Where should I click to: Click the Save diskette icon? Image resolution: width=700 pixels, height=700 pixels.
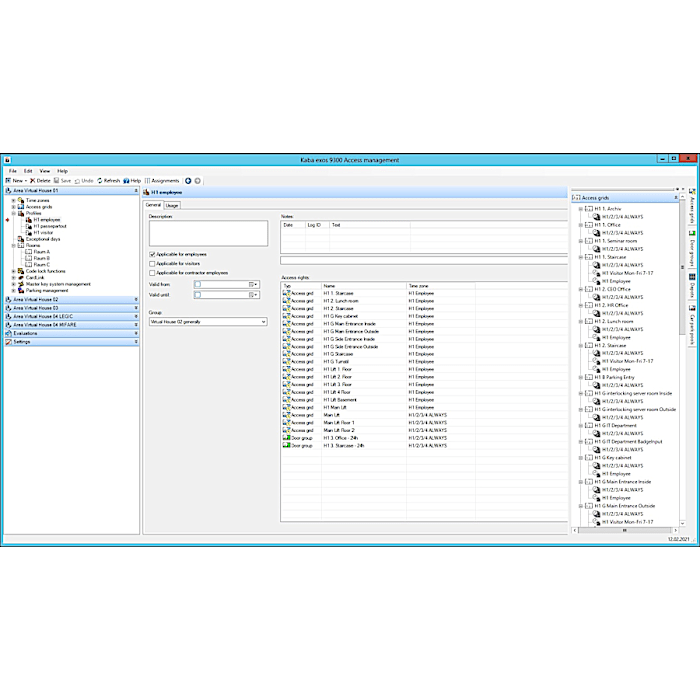[56, 181]
